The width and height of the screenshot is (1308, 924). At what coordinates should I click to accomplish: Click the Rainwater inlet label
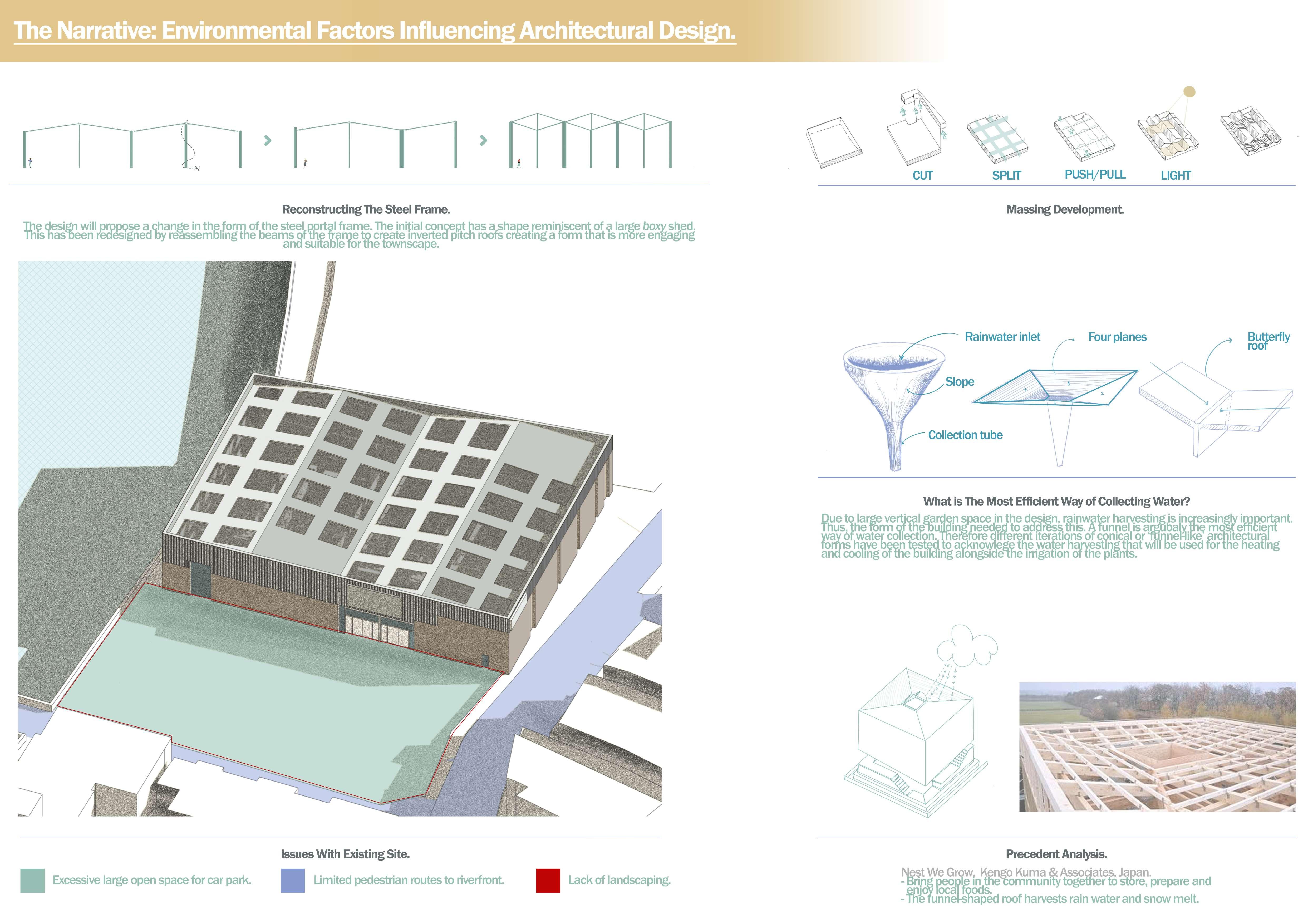click(x=1002, y=337)
